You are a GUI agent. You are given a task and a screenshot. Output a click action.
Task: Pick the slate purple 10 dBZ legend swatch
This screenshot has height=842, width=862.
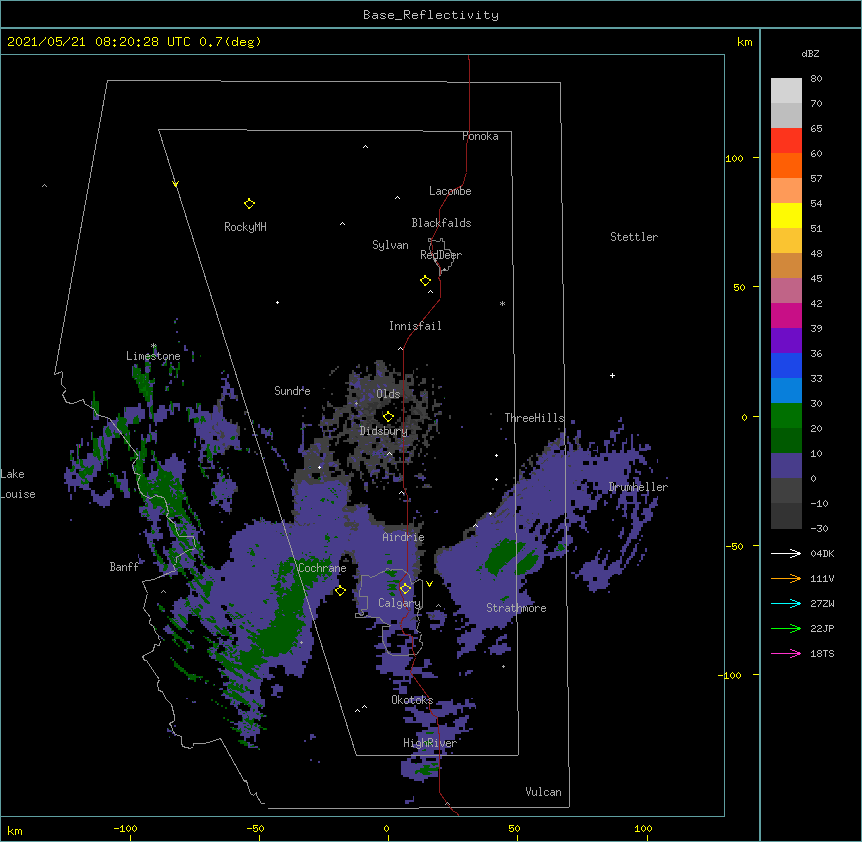(786, 466)
